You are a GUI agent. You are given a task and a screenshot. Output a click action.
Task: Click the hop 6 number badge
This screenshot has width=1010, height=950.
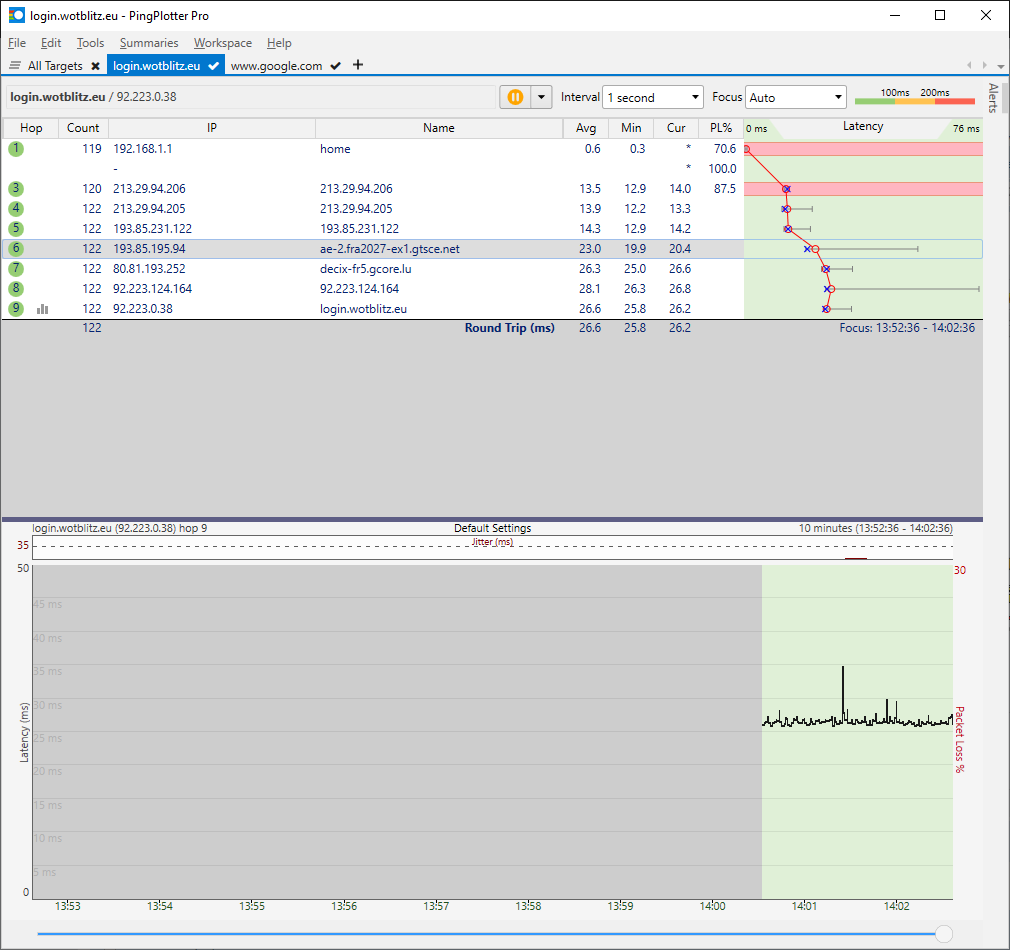pyautogui.click(x=16, y=249)
